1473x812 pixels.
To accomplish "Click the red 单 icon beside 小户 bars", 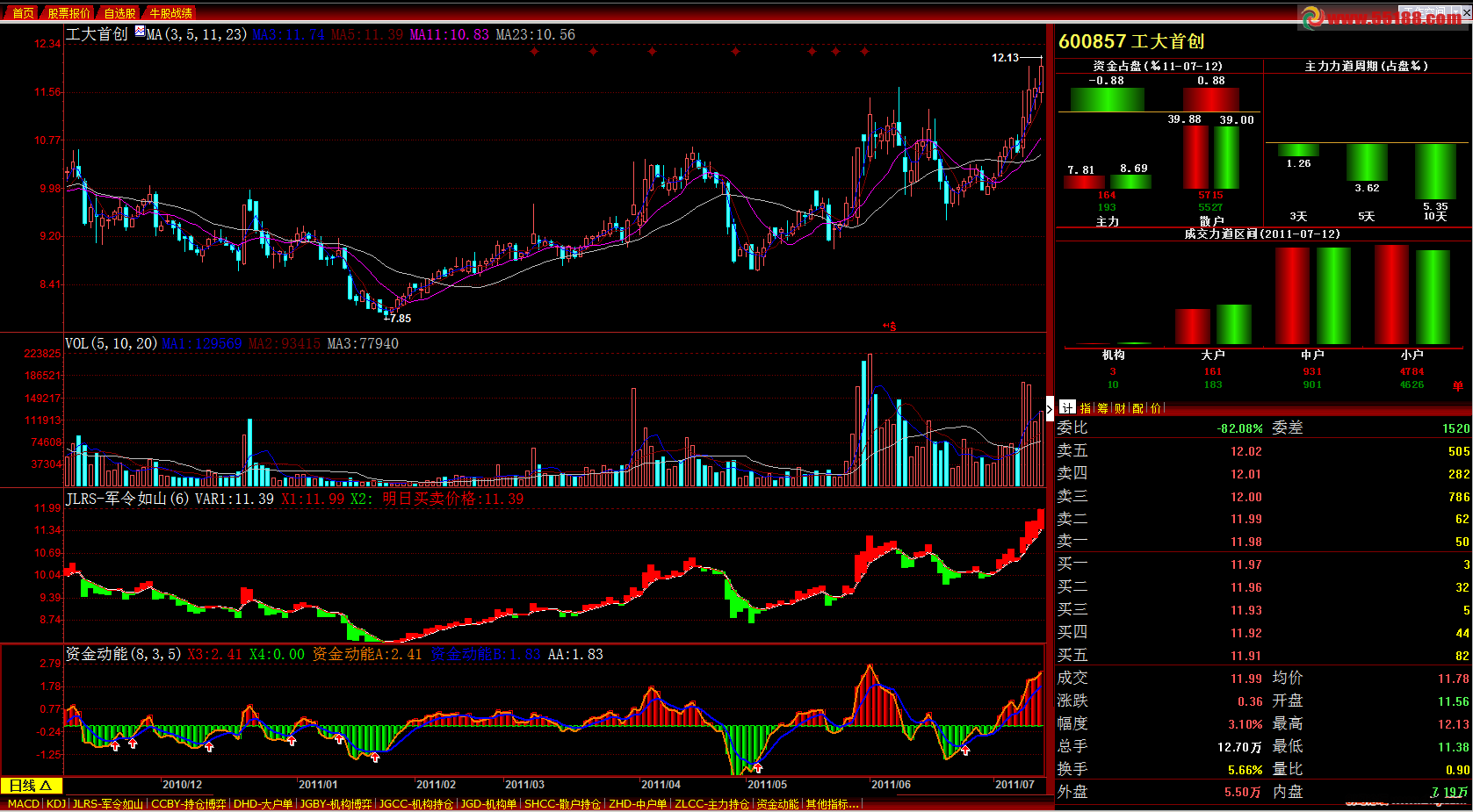I will point(1458,386).
